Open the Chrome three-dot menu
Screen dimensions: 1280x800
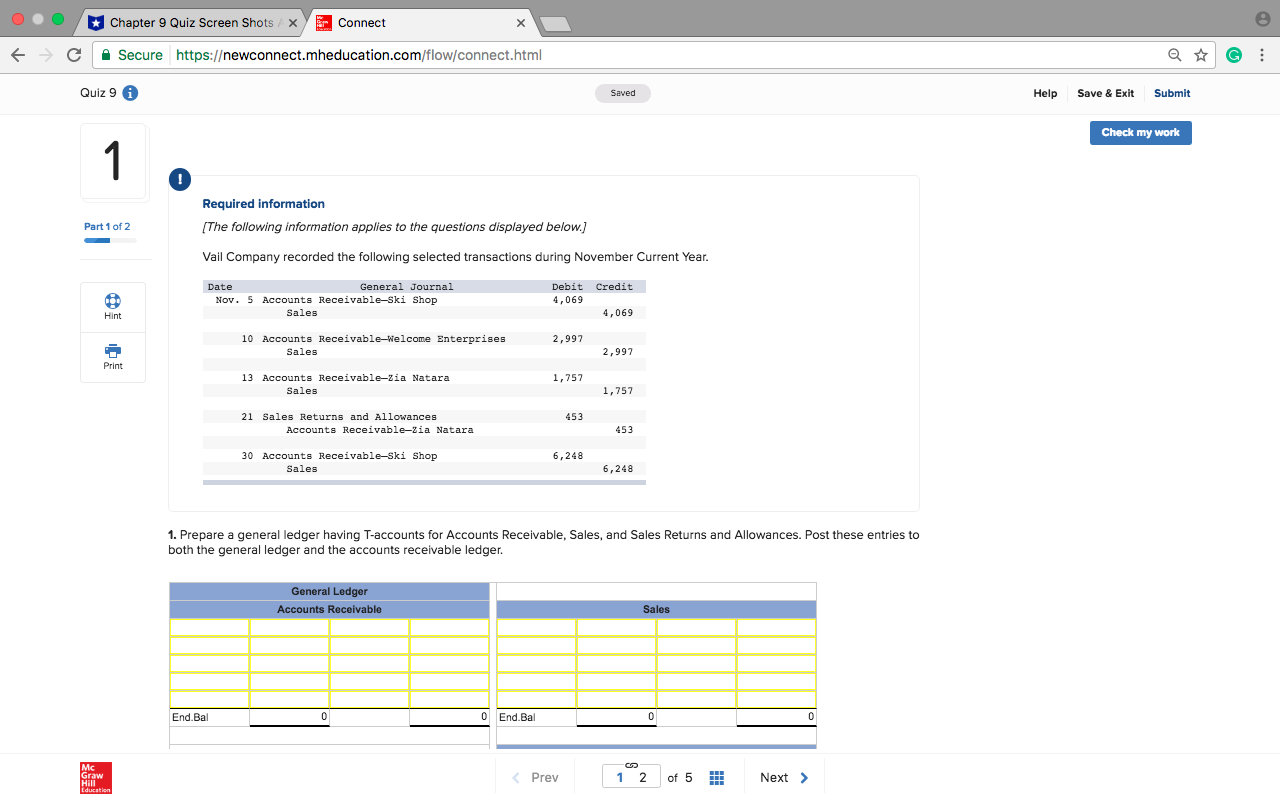[1262, 55]
